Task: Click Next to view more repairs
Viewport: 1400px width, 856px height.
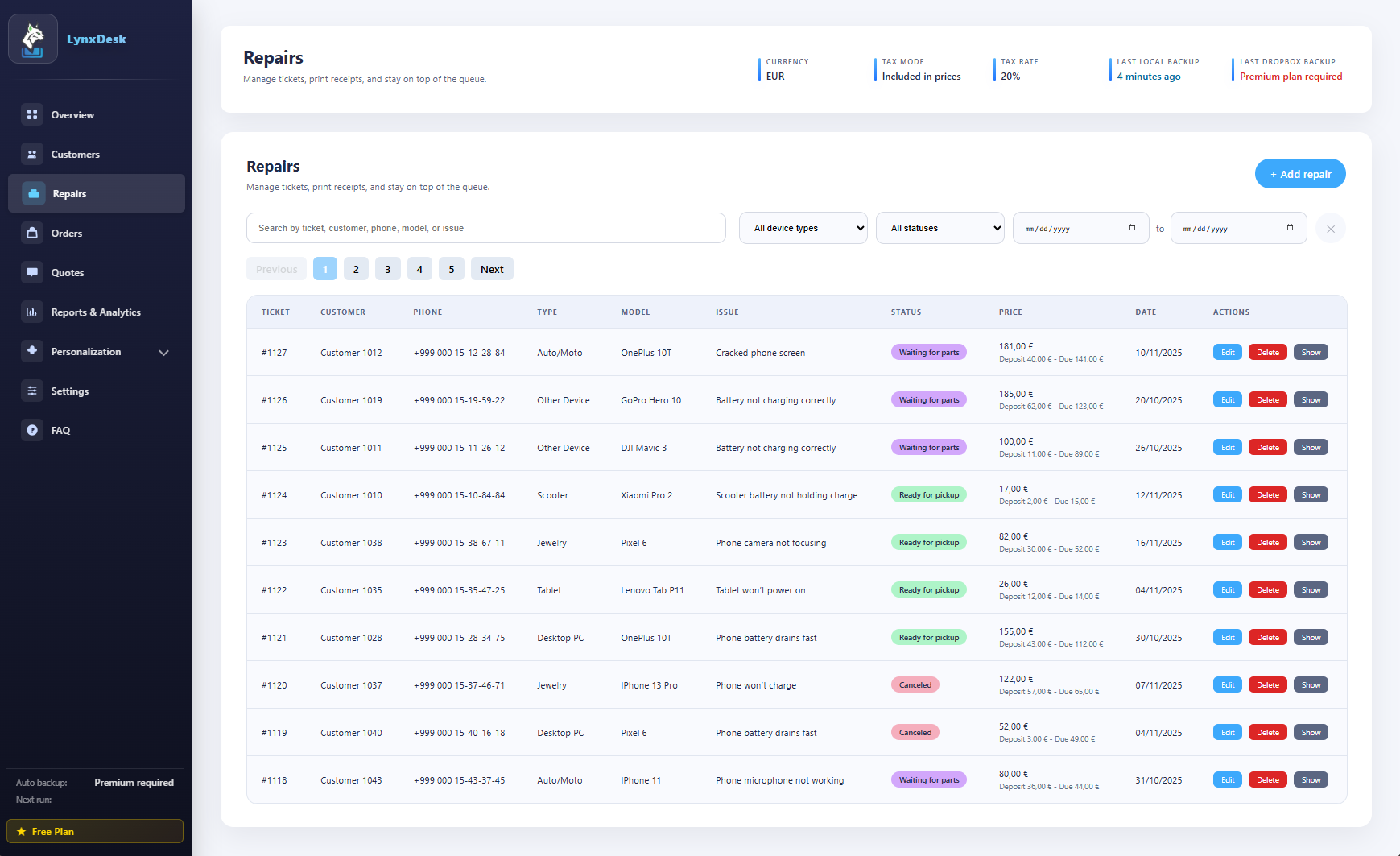Action: 491,268
